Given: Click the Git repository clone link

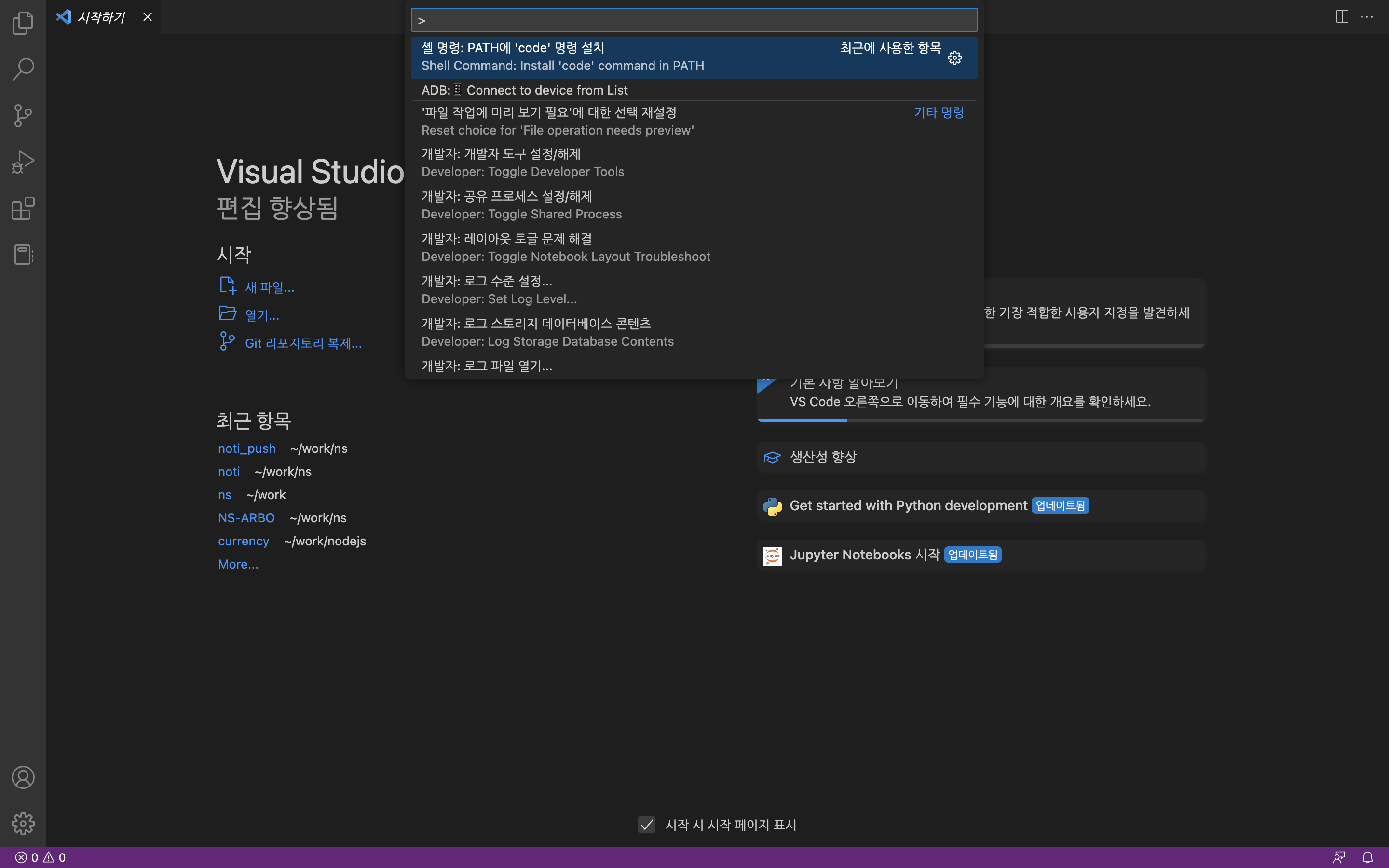Looking at the screenshot, I should (x=302, y=343).
